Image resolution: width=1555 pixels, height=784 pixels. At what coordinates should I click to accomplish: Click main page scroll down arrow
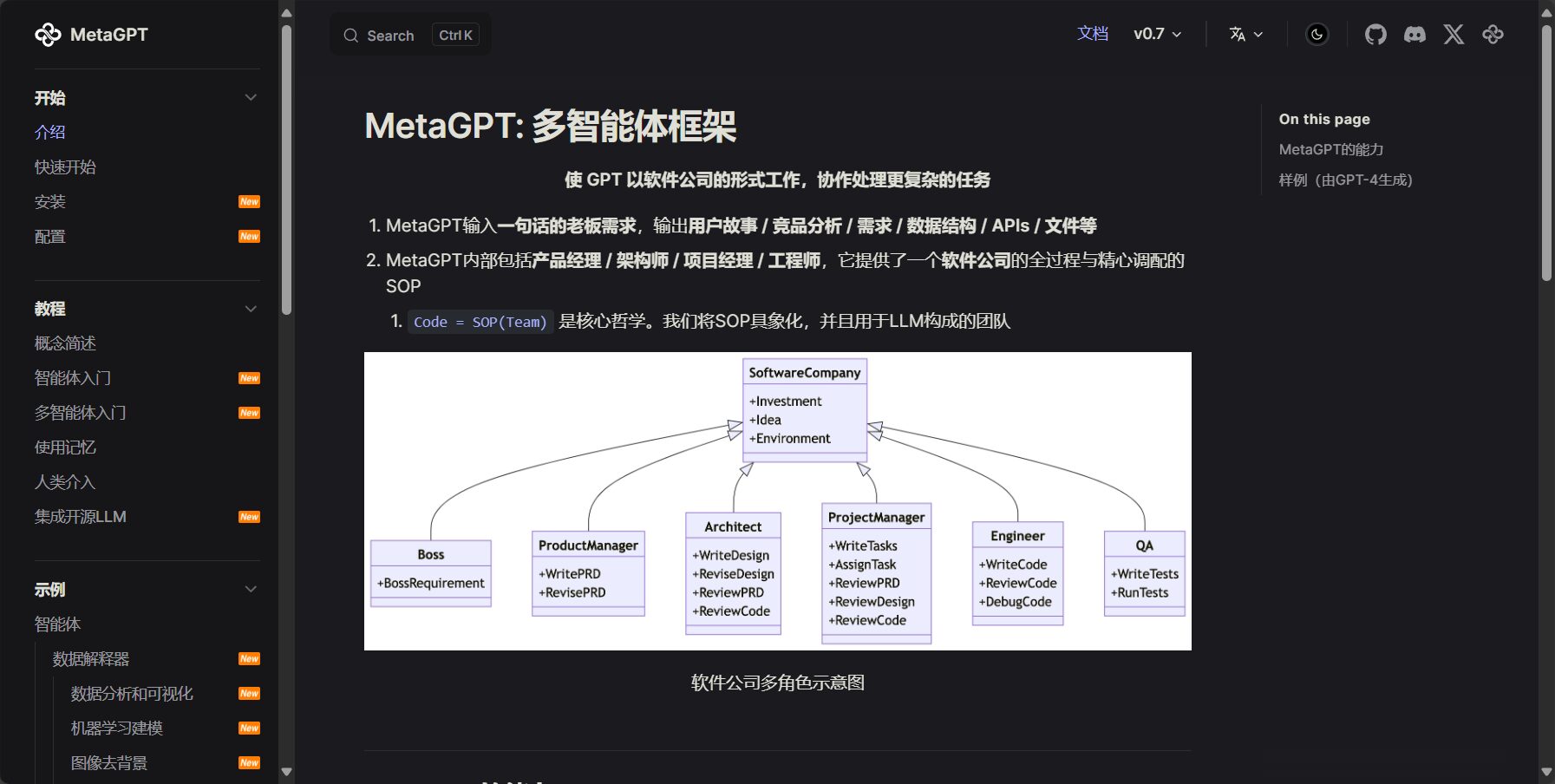pos(1546,771)
